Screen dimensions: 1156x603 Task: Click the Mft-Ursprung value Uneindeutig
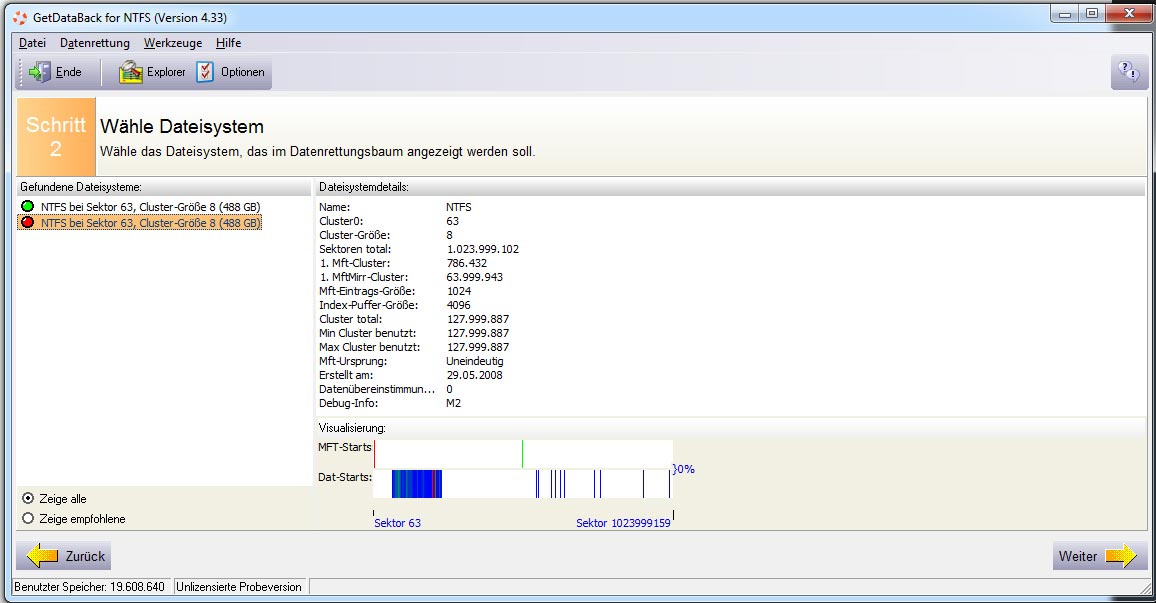(x=475, y=361)
